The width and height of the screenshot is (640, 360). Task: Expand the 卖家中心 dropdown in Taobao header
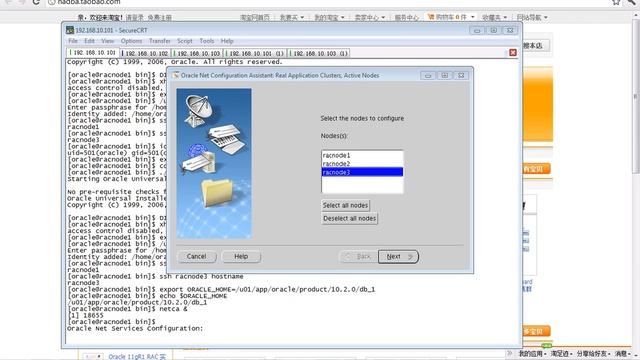pos(369,17)
